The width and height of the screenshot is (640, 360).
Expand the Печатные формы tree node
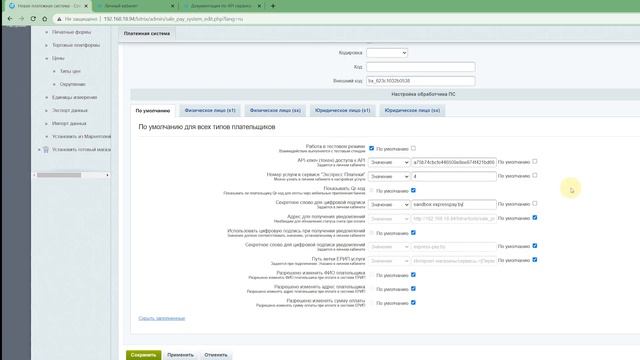47,32
